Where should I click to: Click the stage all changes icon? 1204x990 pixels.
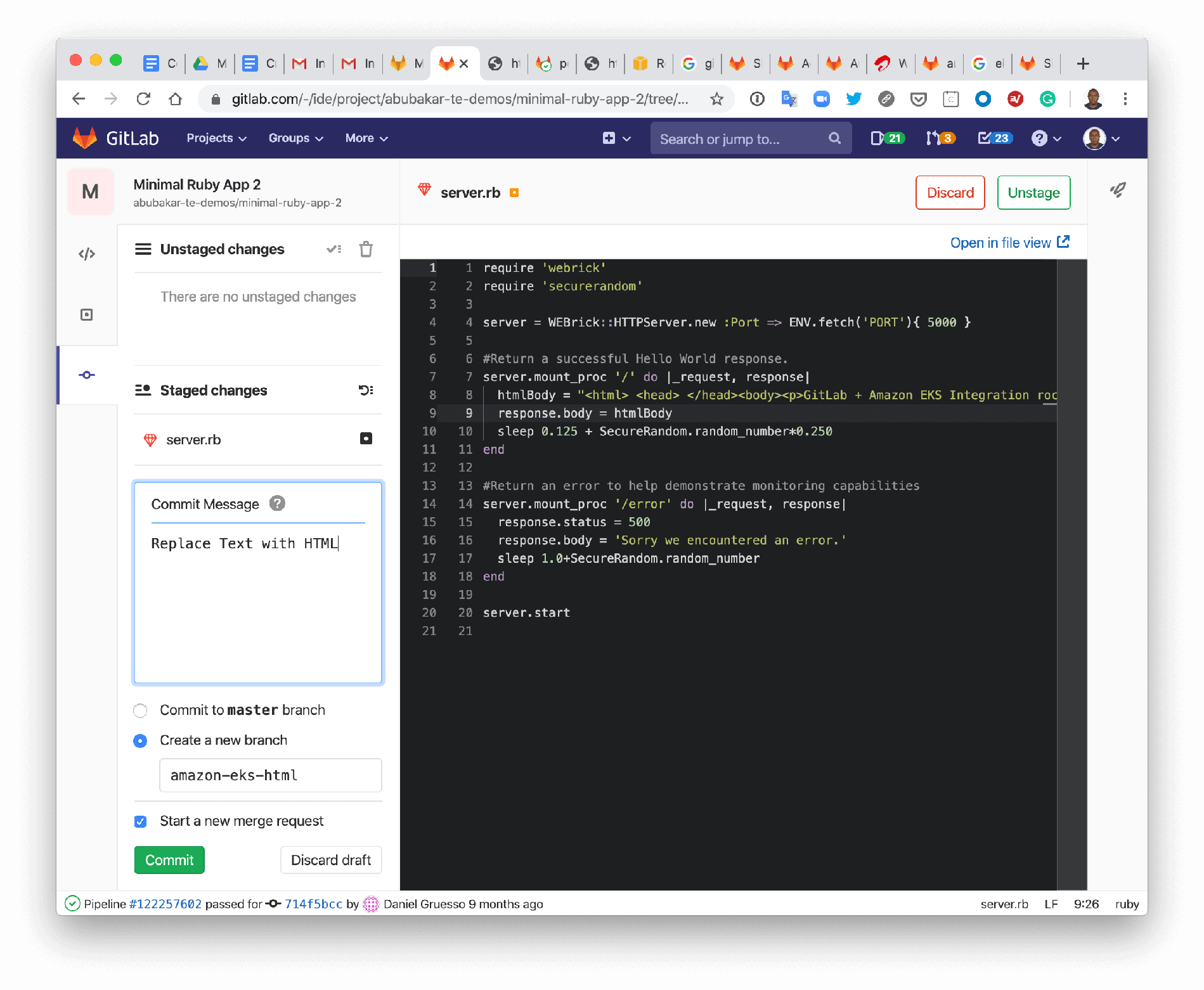click(334, 250)
